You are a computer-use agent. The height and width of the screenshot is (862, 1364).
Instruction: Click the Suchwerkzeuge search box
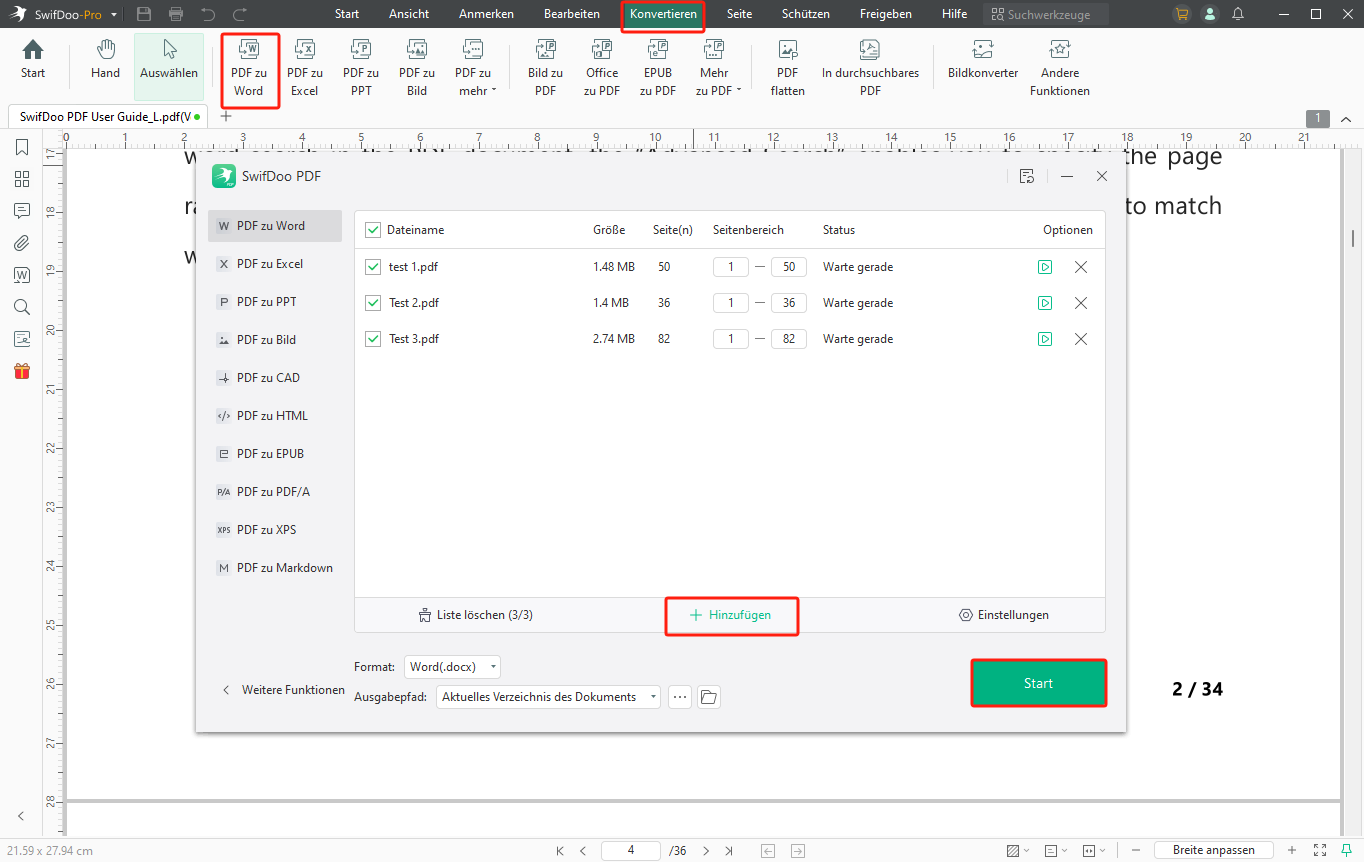(x=1045, y=14)
